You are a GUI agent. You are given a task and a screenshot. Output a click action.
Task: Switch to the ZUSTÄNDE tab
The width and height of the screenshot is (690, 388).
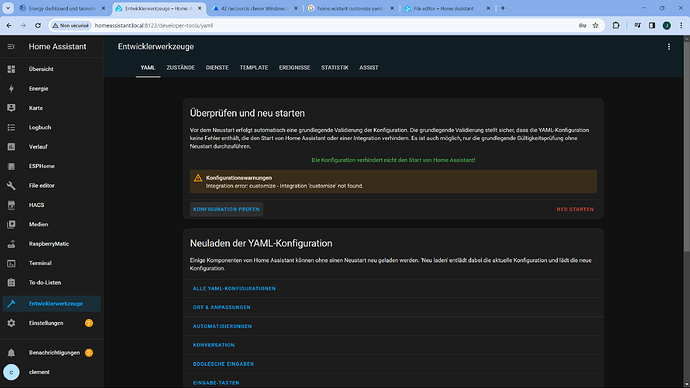click(180, 68)
